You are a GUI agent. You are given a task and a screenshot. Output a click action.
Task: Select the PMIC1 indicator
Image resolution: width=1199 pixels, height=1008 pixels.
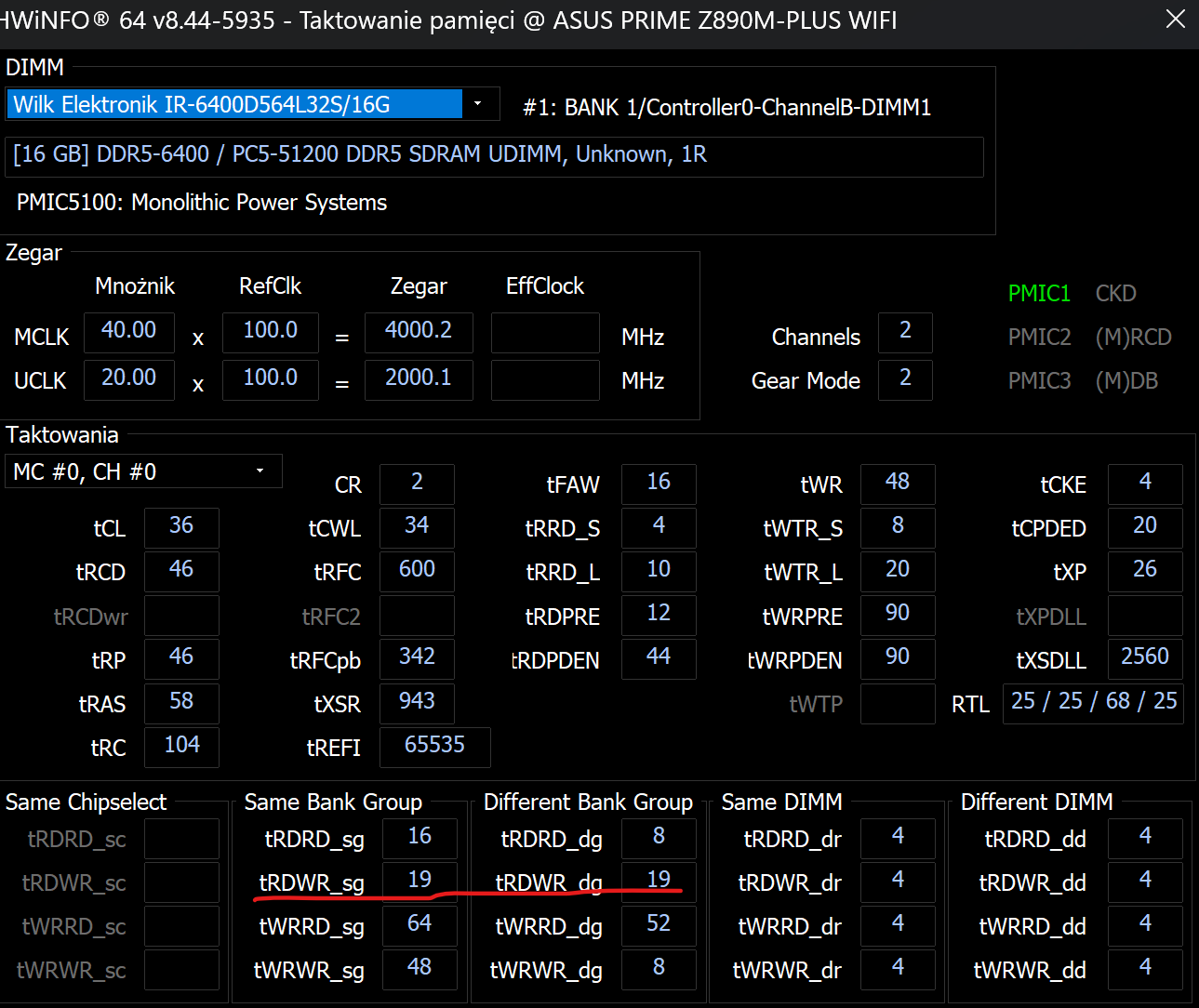click(1039, 294)
